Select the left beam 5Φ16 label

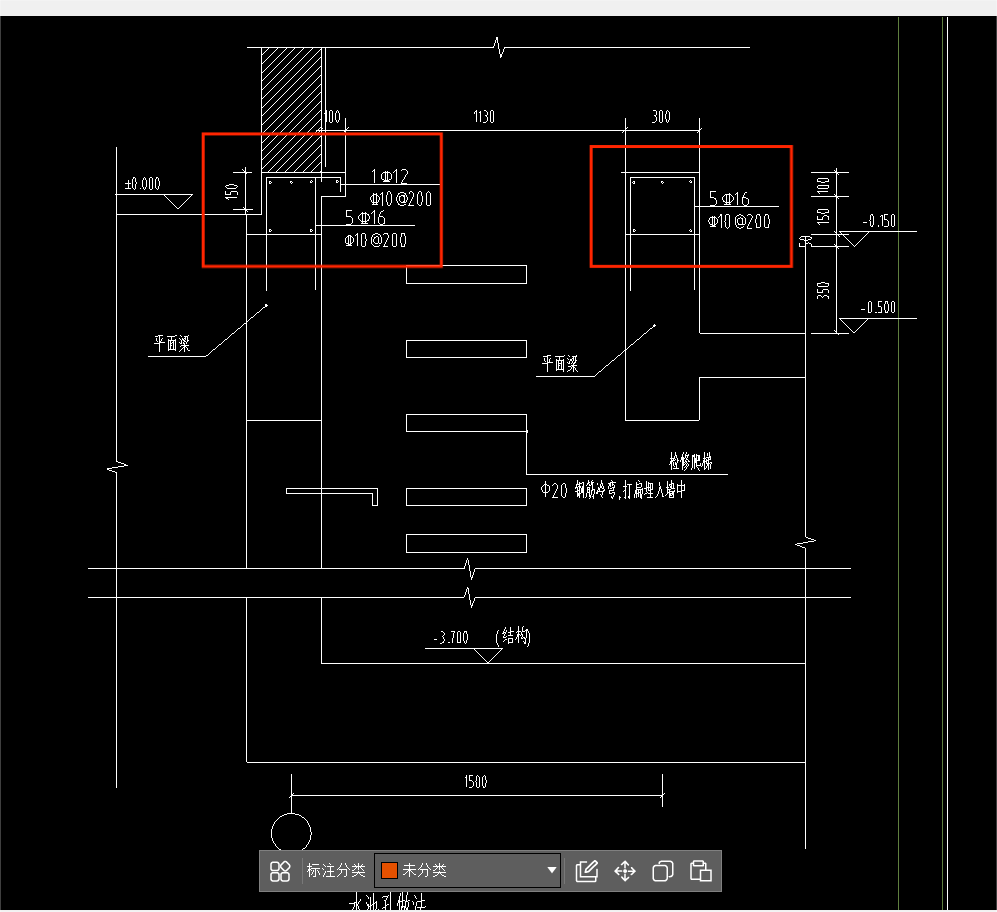(365, 218)
